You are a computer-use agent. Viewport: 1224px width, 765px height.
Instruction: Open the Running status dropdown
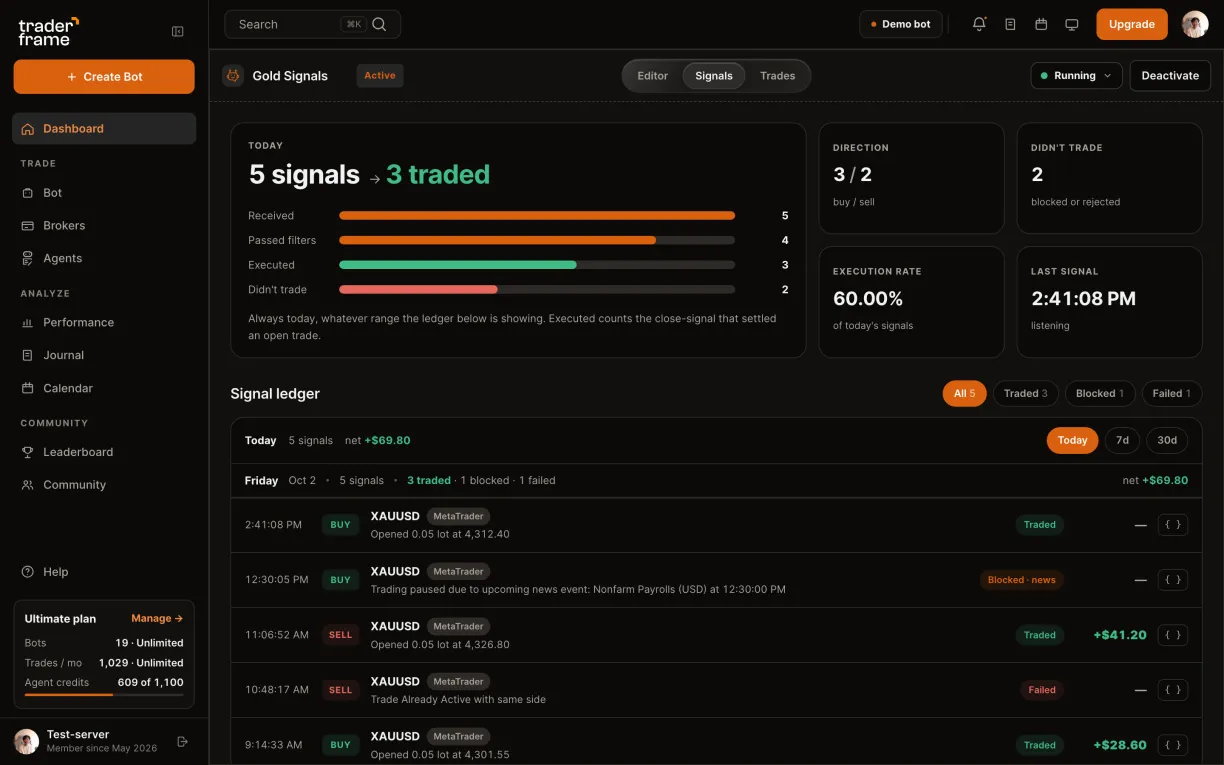click(x=1077, y=76)
